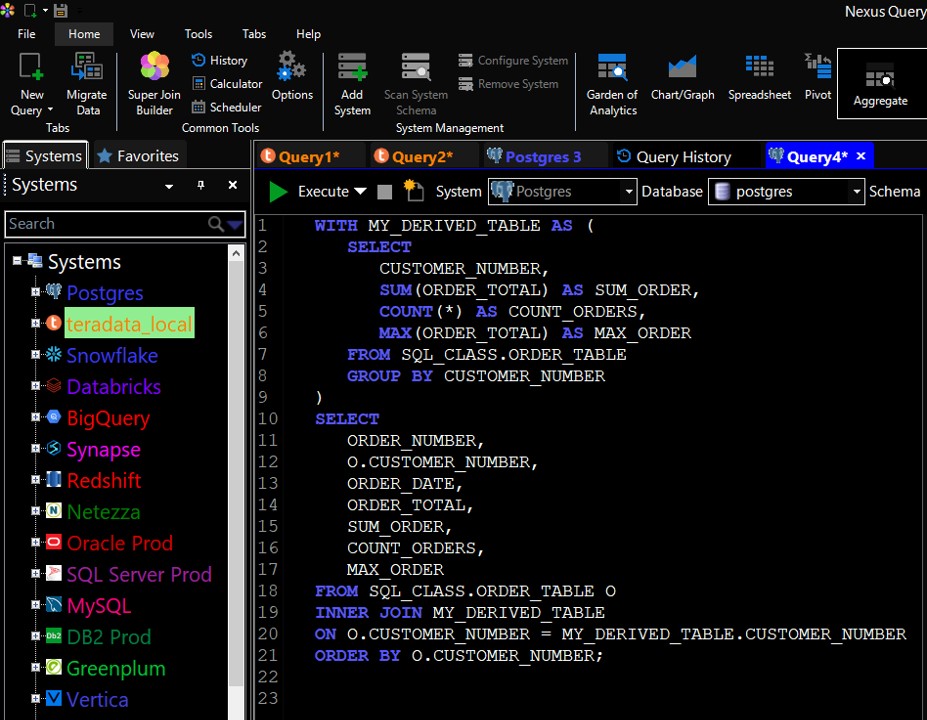
Task: Open the Scheduler tool
Action: pyautogui.click(x=226, y=107)
